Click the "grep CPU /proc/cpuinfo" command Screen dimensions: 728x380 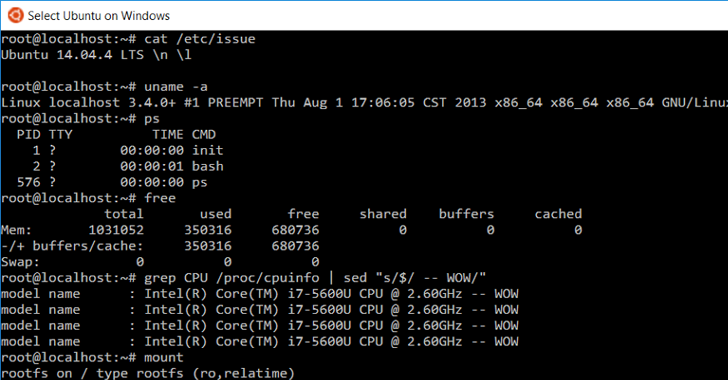pyautogui.click(x=232, y=278)
